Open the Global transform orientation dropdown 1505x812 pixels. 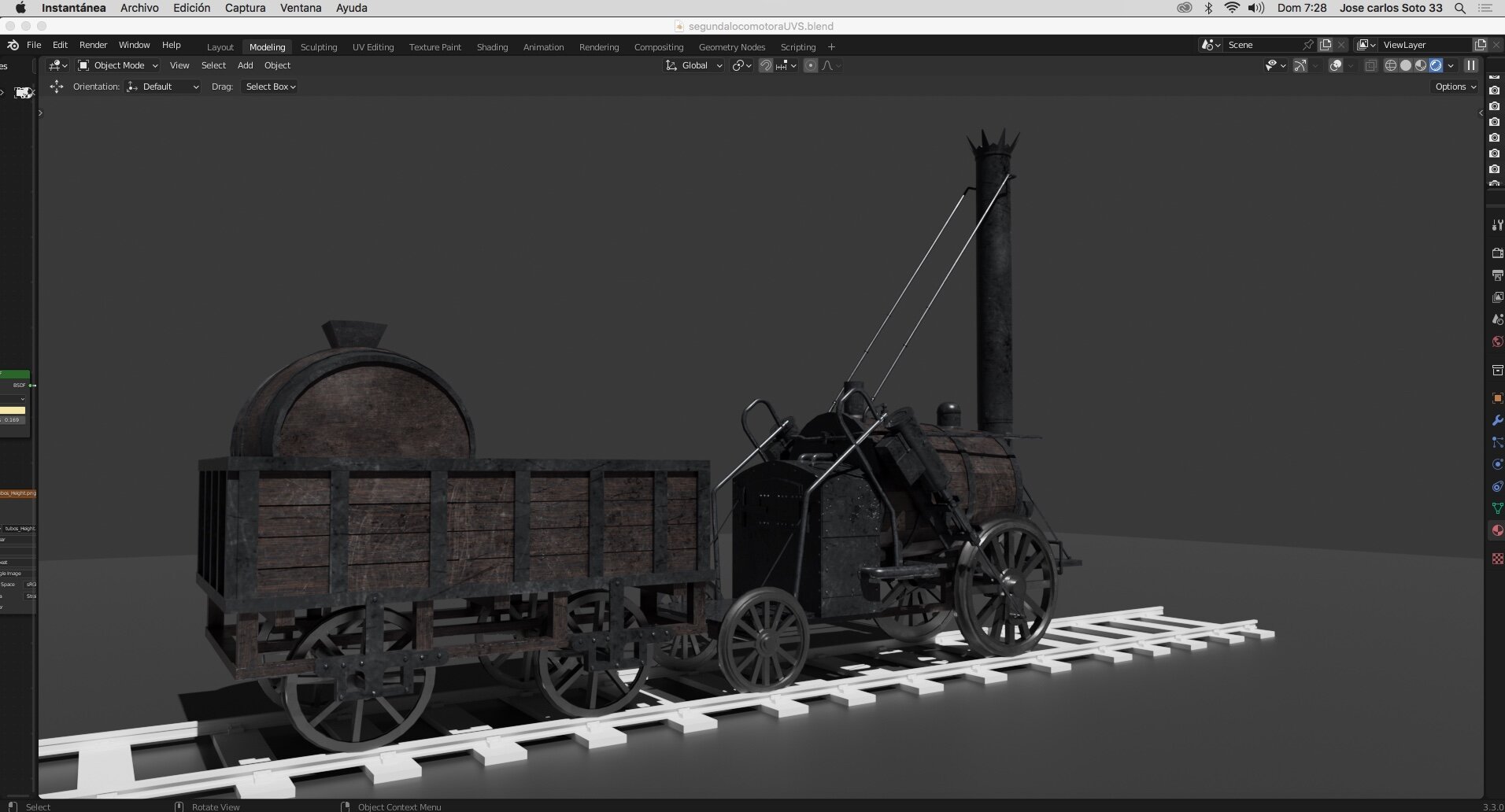[694, 65]
